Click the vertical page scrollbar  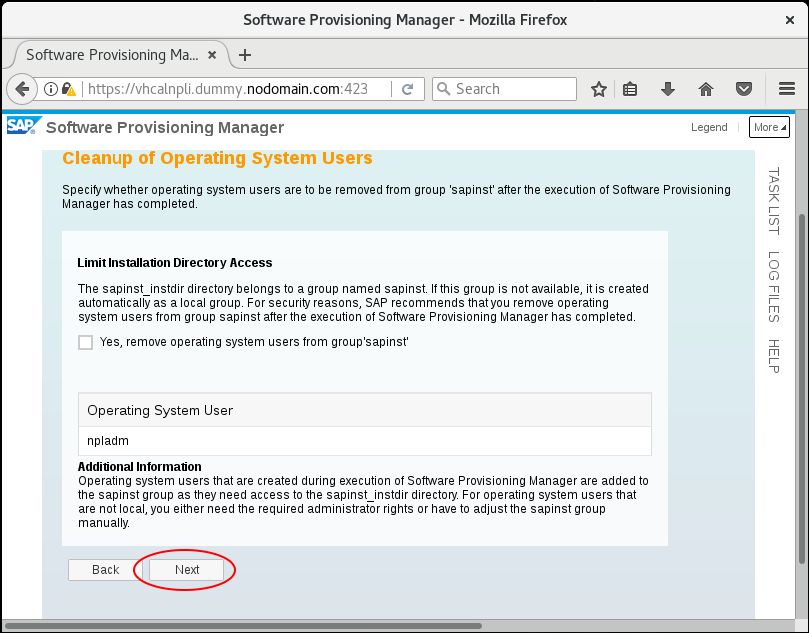click(x=802, y=387)
